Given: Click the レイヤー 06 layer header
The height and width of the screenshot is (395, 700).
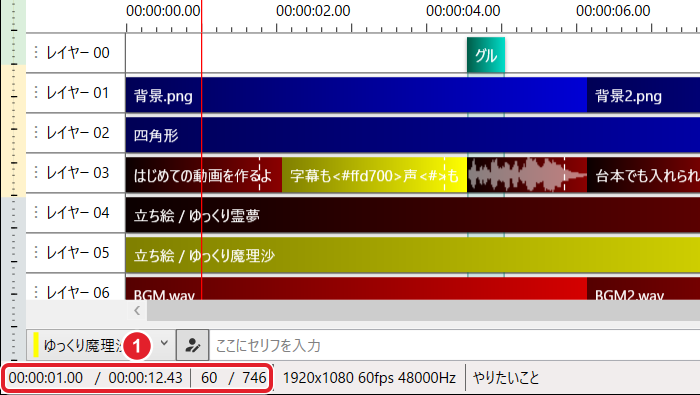Looking at the screenshot, I should (76, 287).
